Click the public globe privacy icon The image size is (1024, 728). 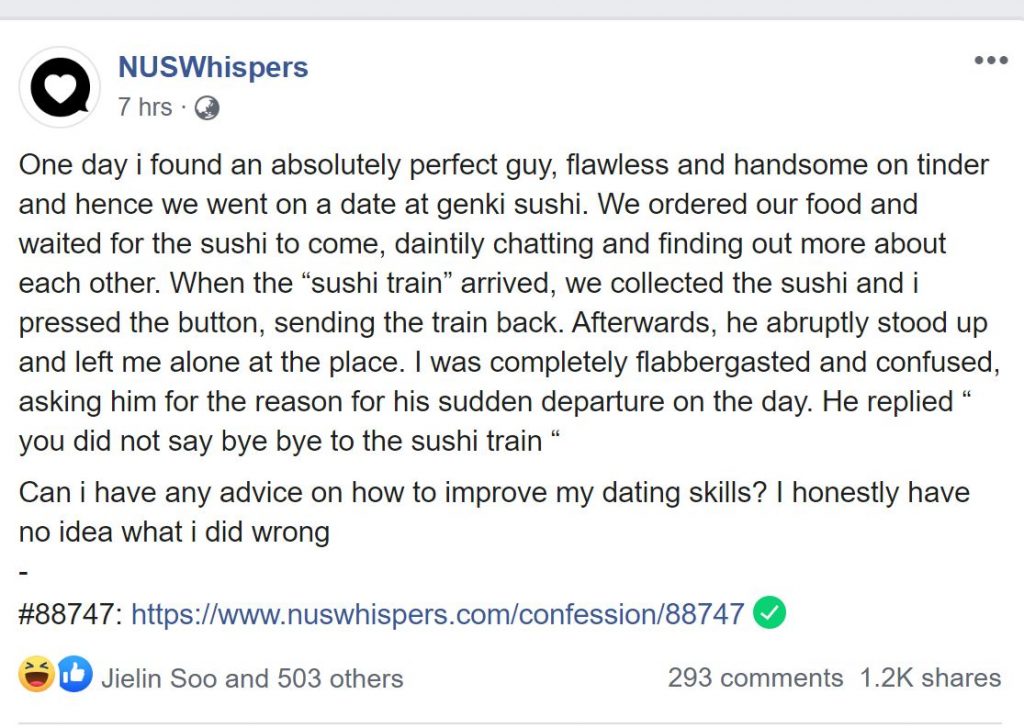click(207, 108)
